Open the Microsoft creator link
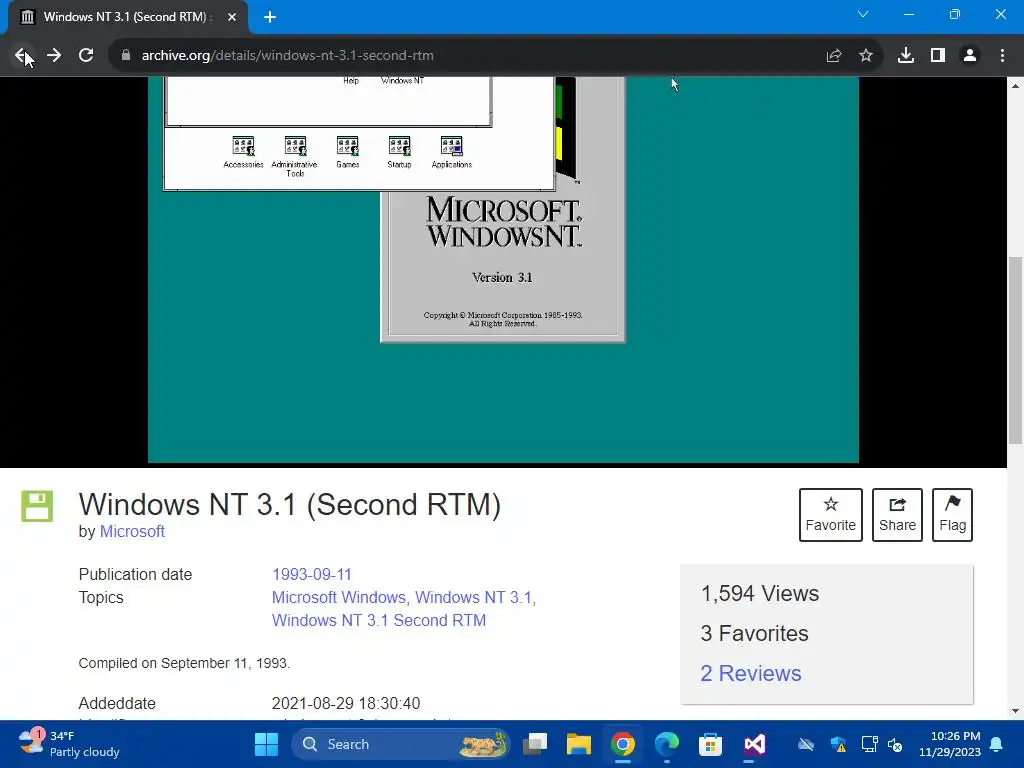 (132, 532)
